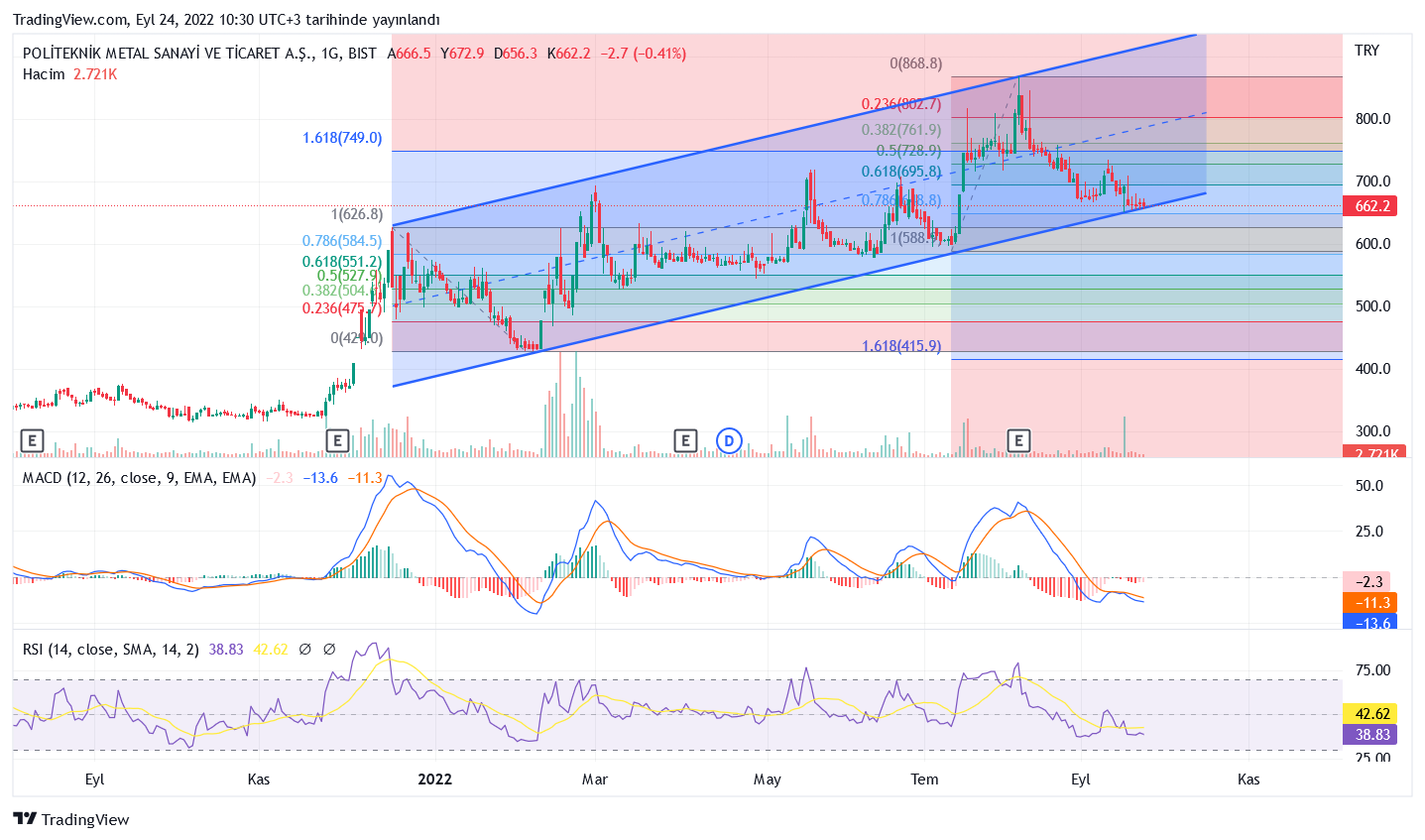This screenshot has width=1425, height=840.
Task: Click the Y672.9 high value in legend
Action: 463,54
